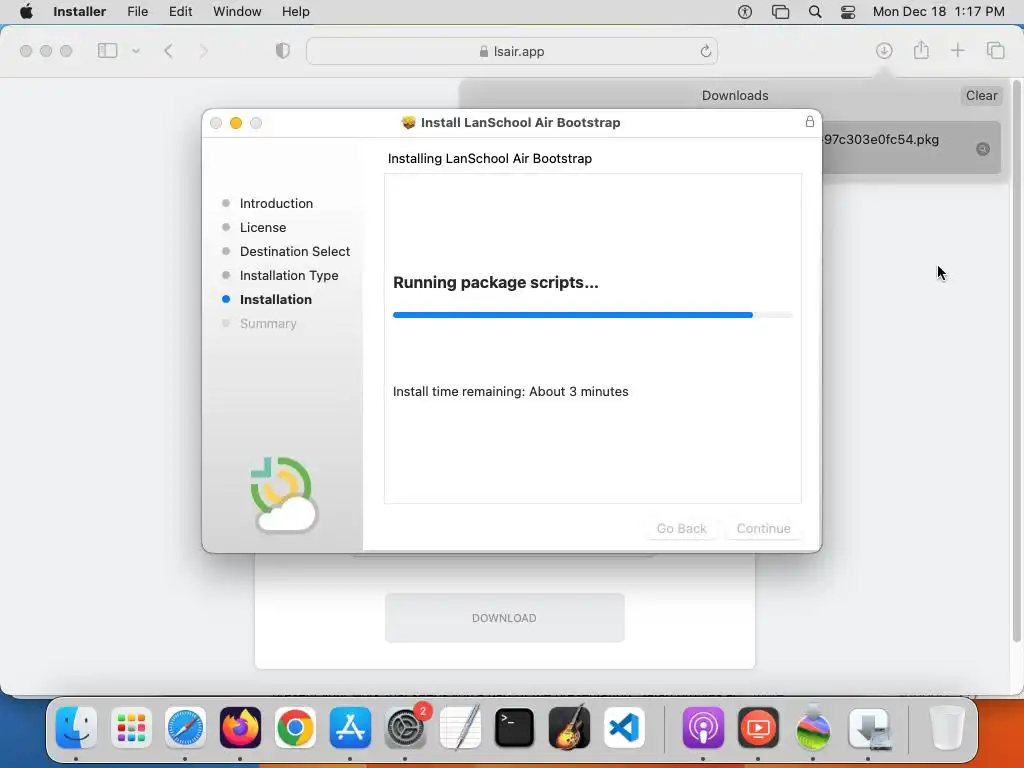Reload the lsair.app page

coord(705,51)
